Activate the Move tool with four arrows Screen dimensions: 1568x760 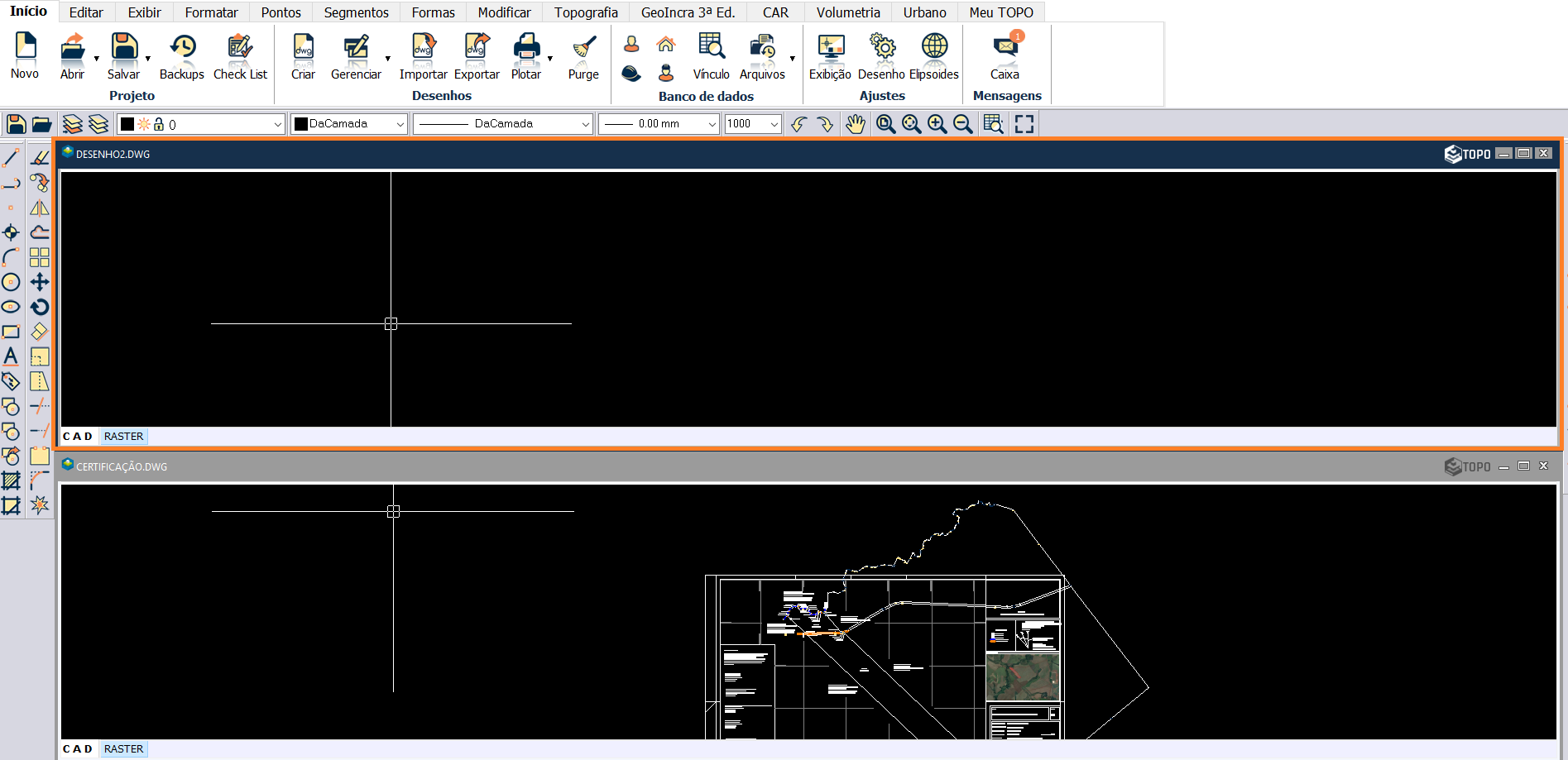pos(40,282)
